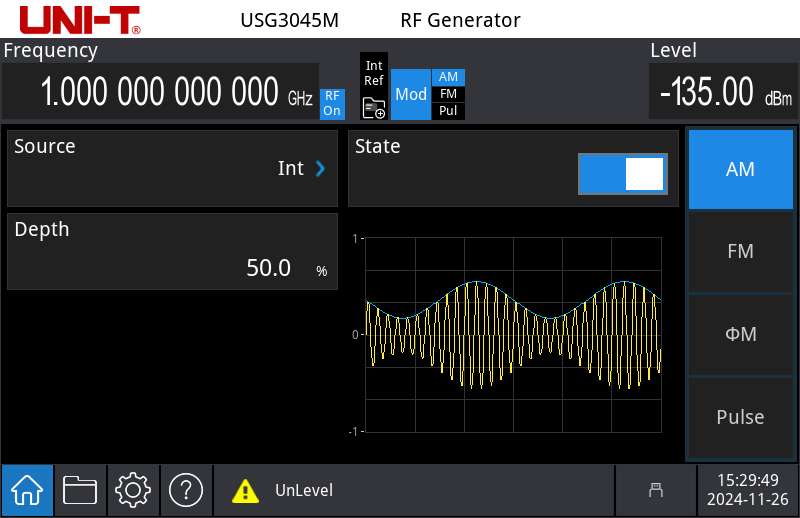Click the AM sidebar button

[x=740, y=169]
